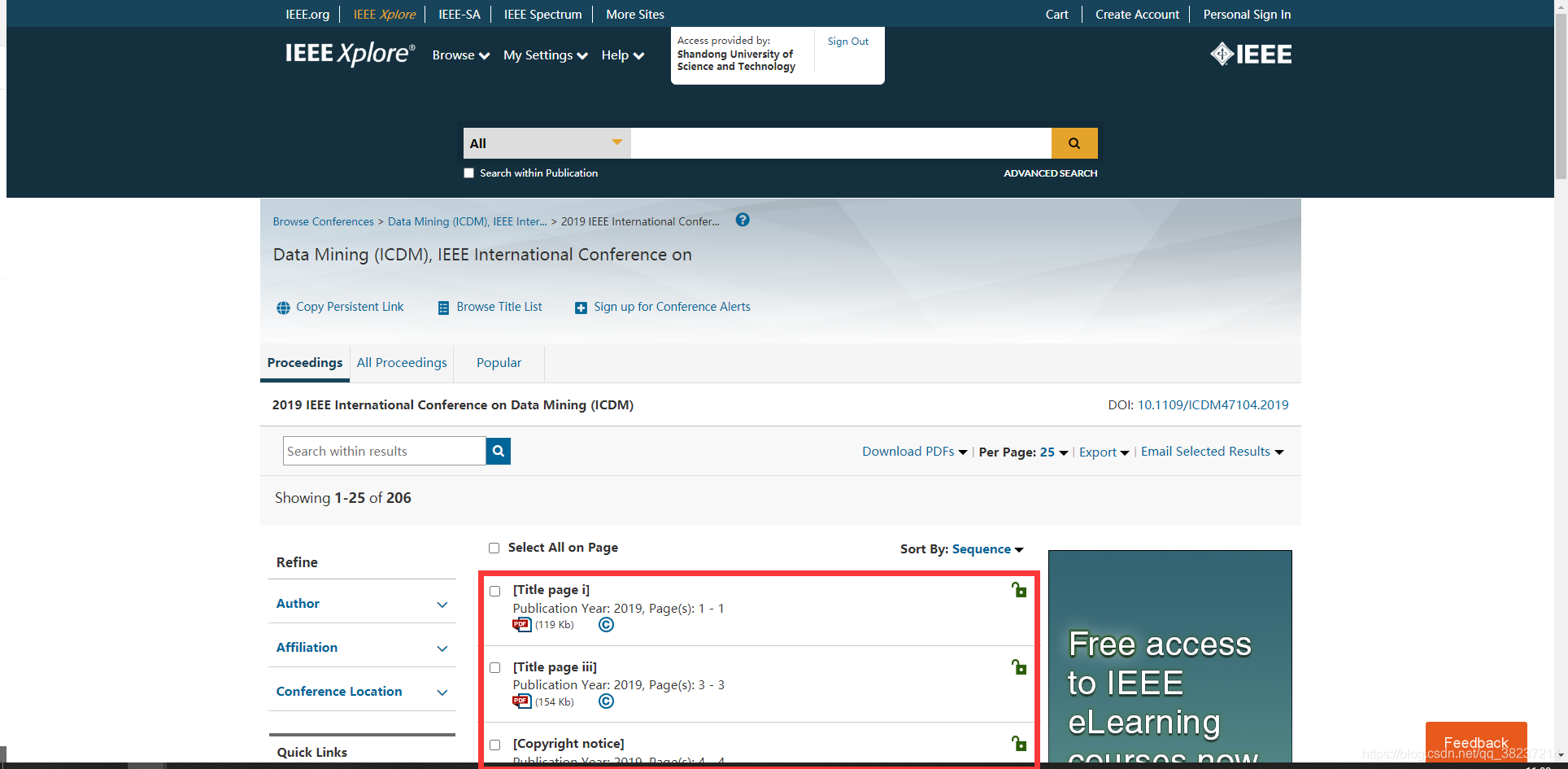
Task: Click open access lock for Title page iii
Action: (x=1019, y=667)
